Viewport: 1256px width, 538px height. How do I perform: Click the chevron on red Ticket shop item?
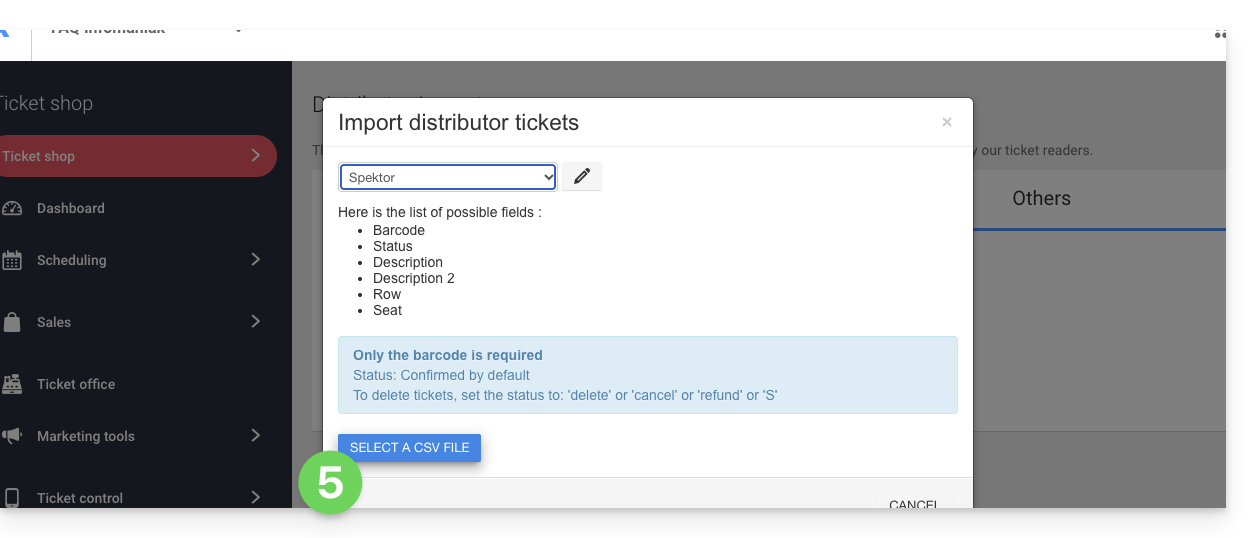pyautogui.click(x=255, y=156)
